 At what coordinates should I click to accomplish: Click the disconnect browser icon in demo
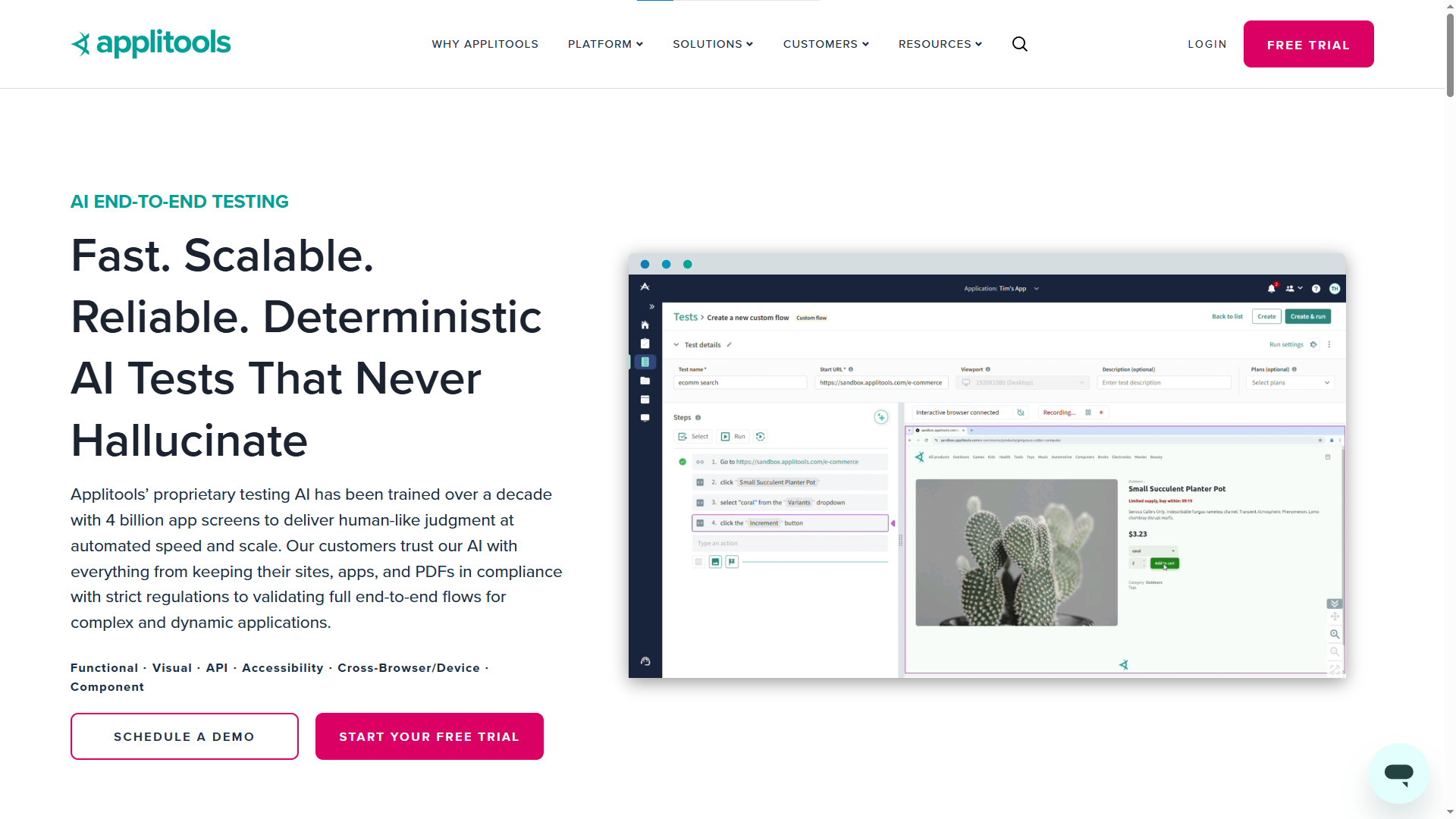coord(1021,413)
